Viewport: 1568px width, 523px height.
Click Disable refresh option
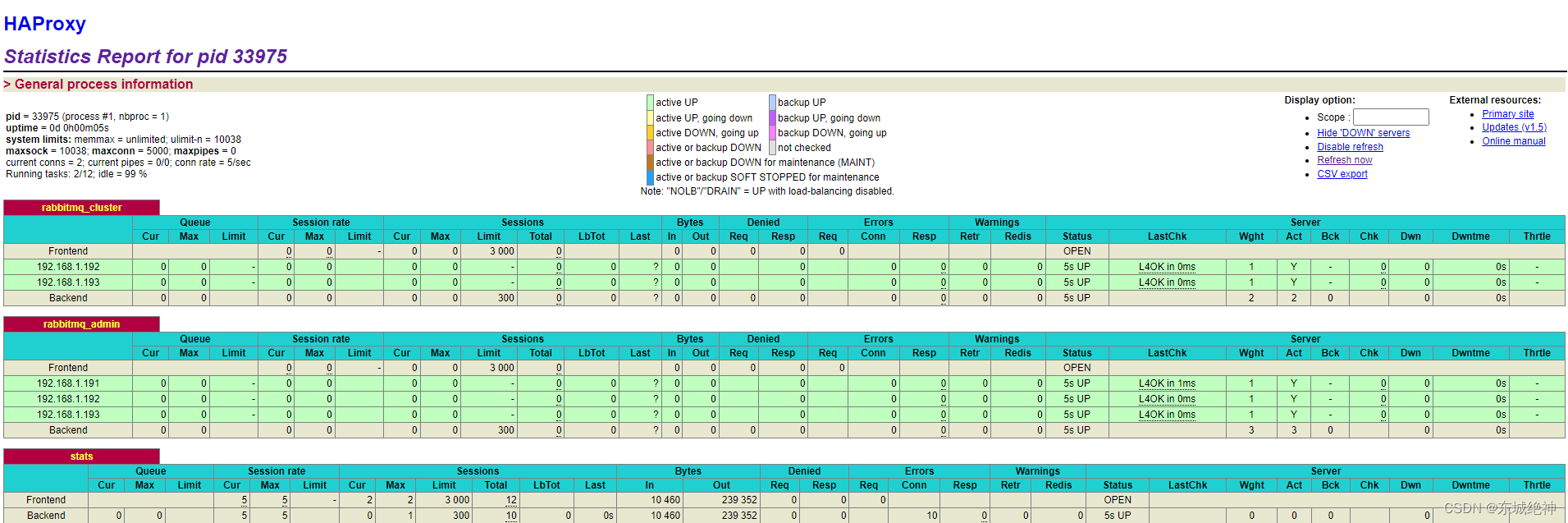click(x=1350, y=147)
